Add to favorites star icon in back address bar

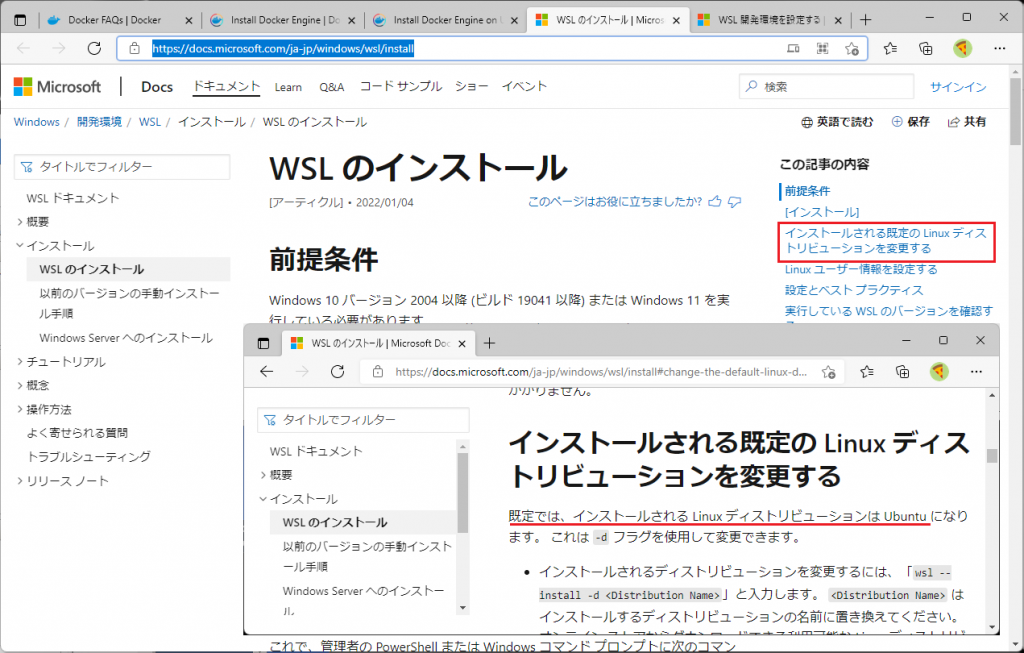pos(852,48)
